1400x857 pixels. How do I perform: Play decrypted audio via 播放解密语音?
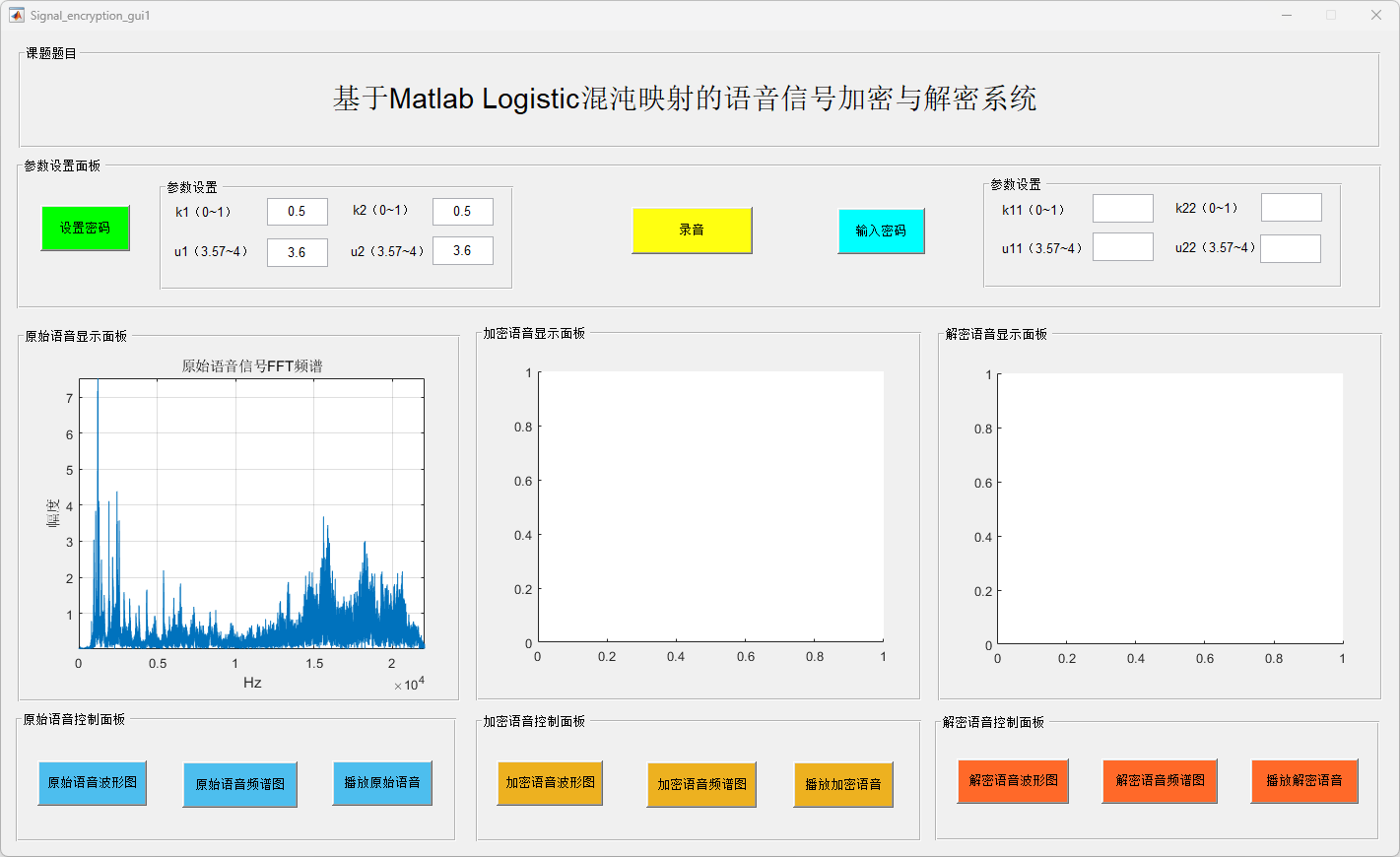(x=1304, y=781)
